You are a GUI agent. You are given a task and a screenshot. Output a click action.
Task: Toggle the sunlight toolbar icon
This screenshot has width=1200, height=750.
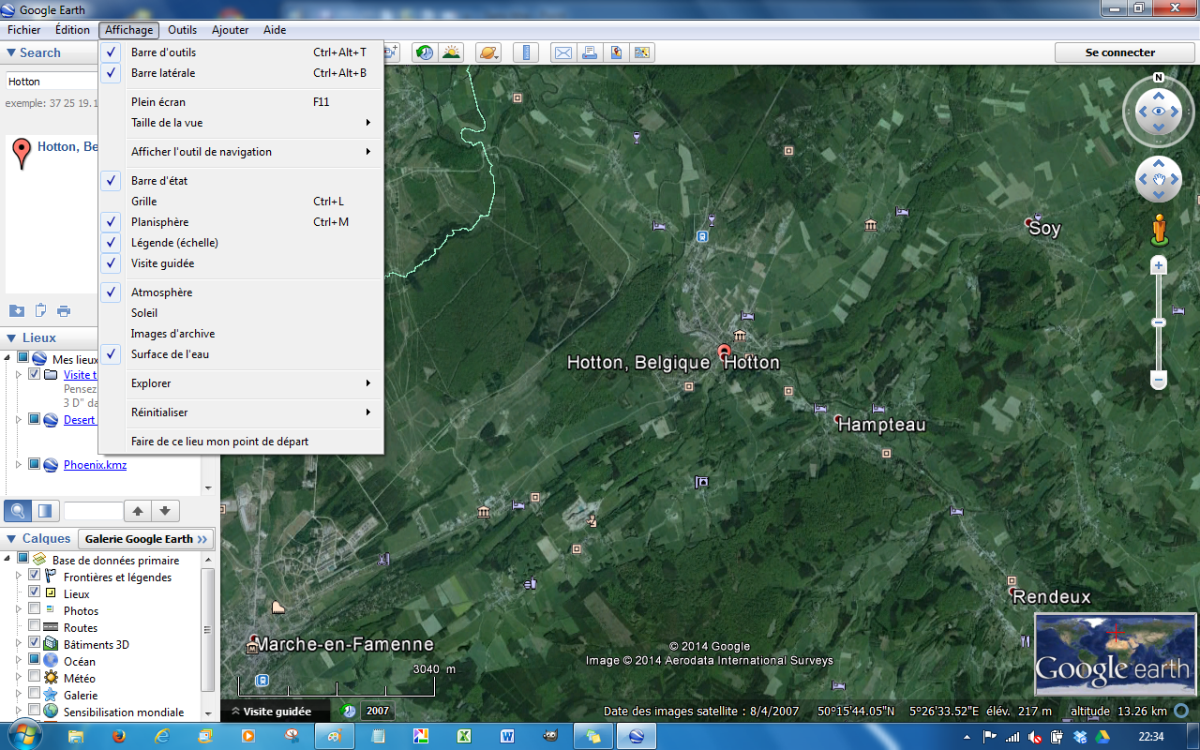[451, 52]
